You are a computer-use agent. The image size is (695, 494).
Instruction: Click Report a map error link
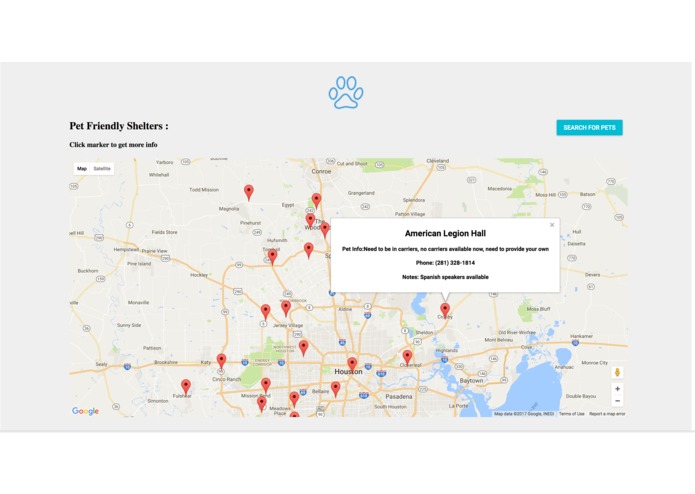click(x=607, y=414)
